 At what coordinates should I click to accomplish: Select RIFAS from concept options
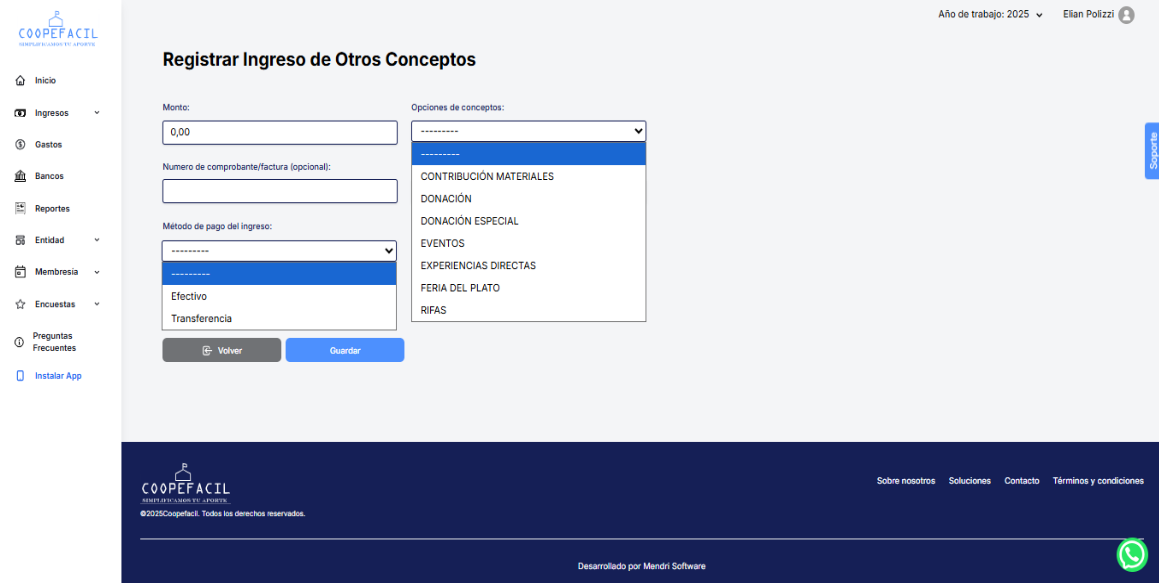pyautogui.click(x=433, y=310)
